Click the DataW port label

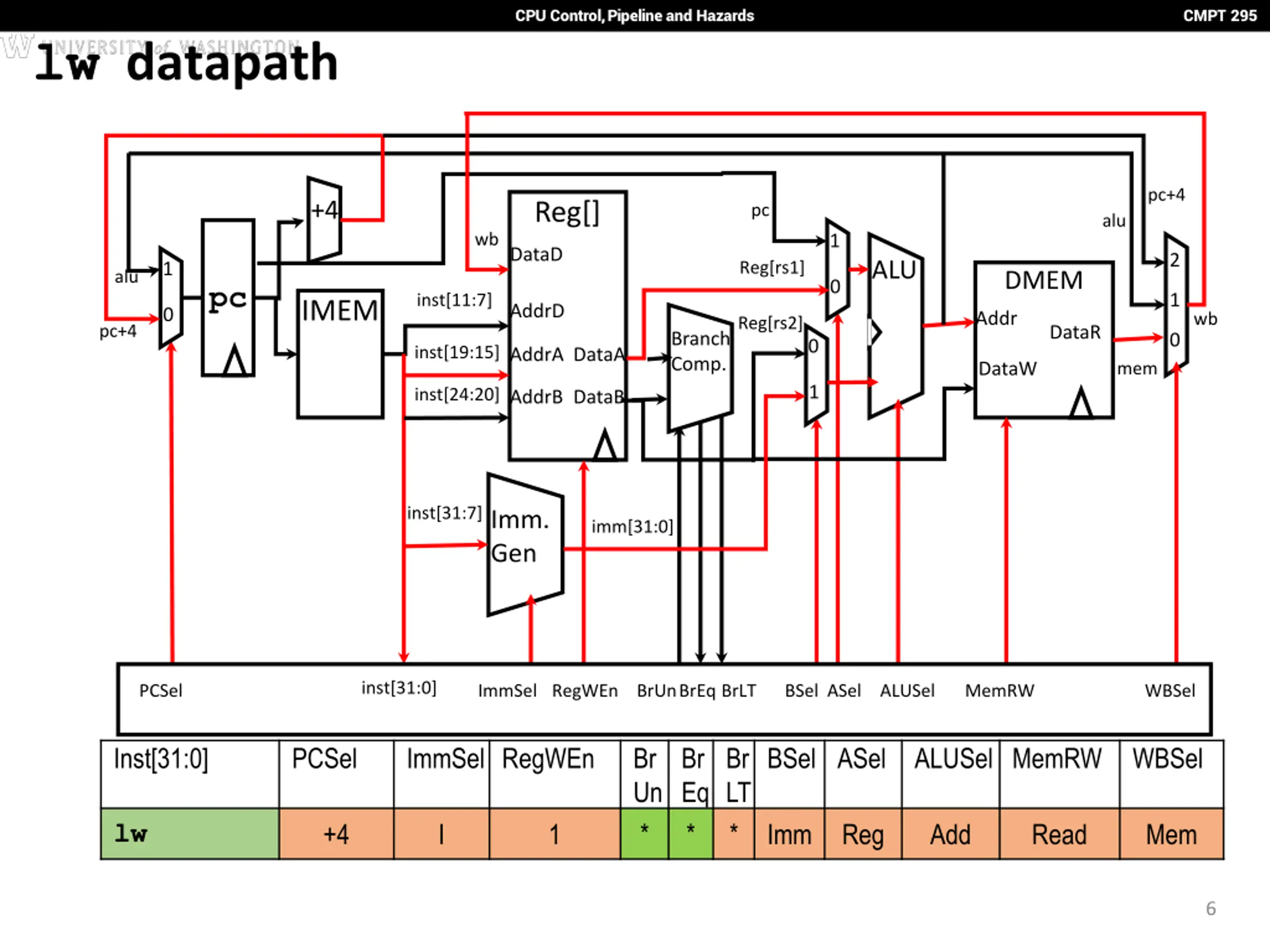pos(1008,368)
